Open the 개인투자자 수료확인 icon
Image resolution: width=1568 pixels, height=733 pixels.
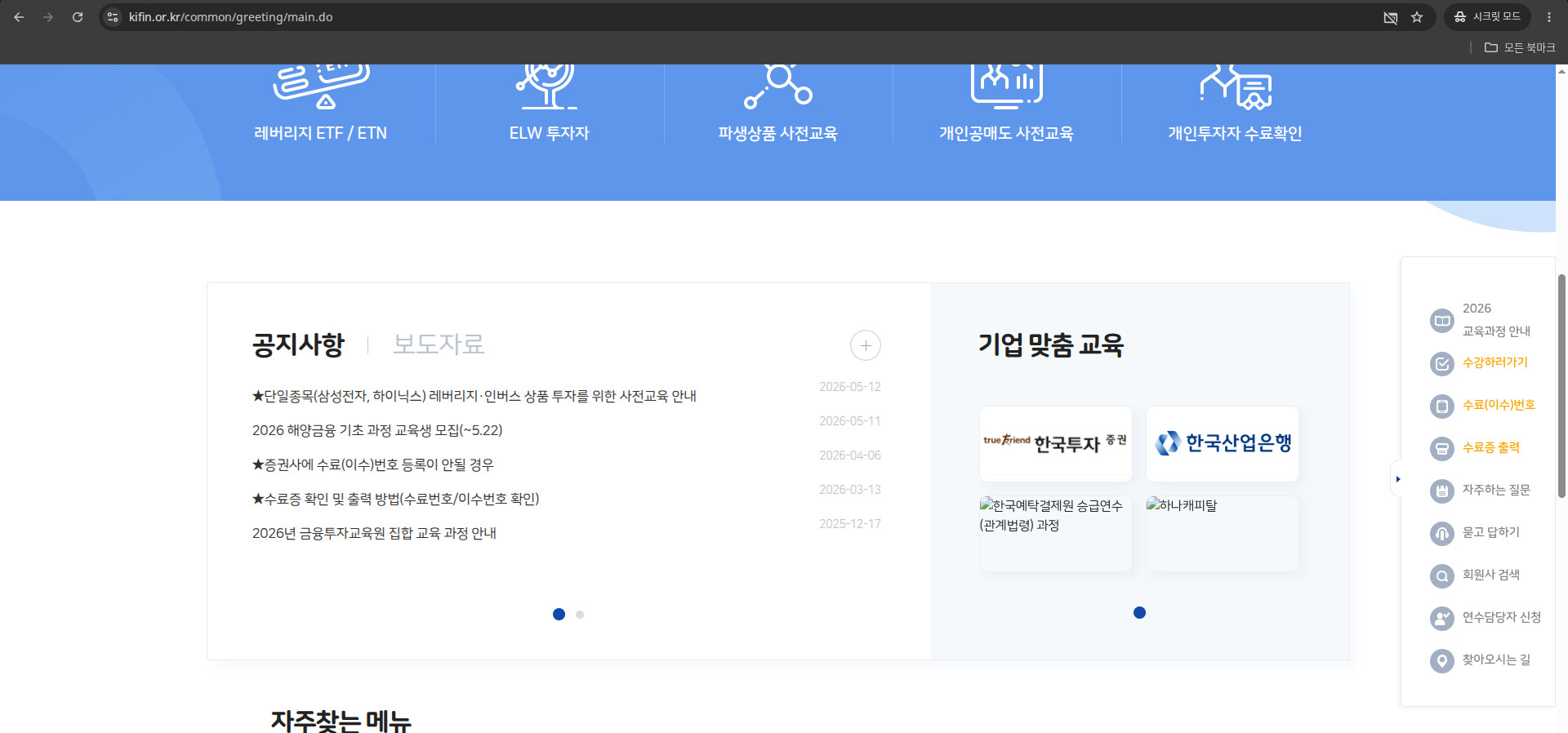1236,87
